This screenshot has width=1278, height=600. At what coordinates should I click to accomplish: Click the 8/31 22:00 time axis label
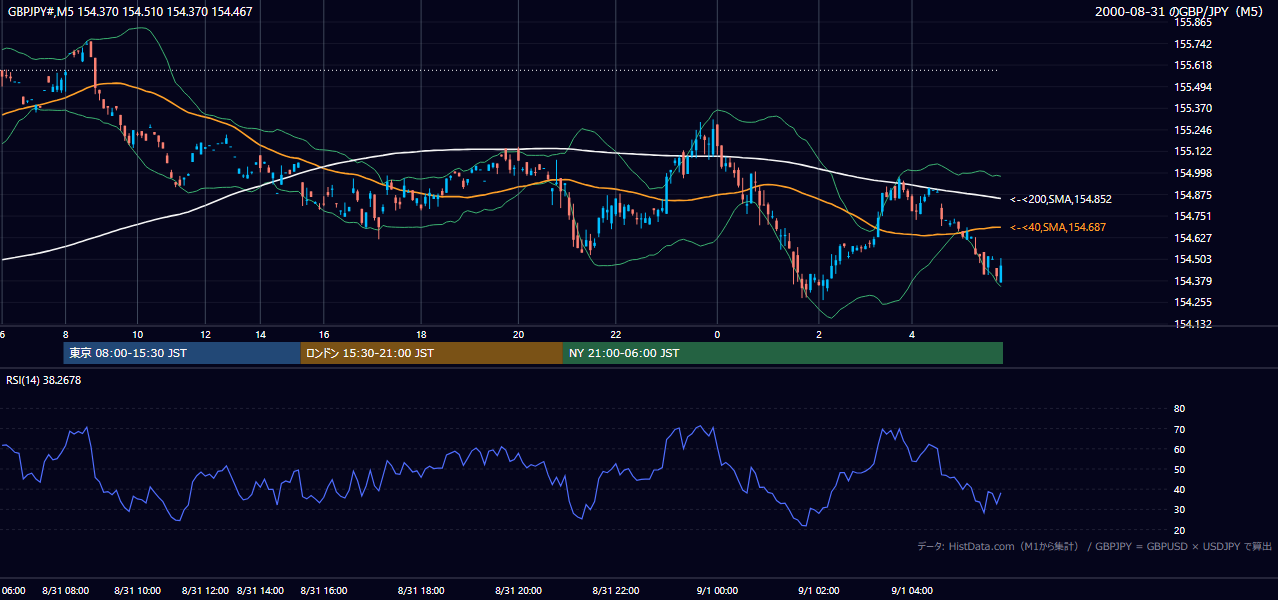tap(616, 591)
